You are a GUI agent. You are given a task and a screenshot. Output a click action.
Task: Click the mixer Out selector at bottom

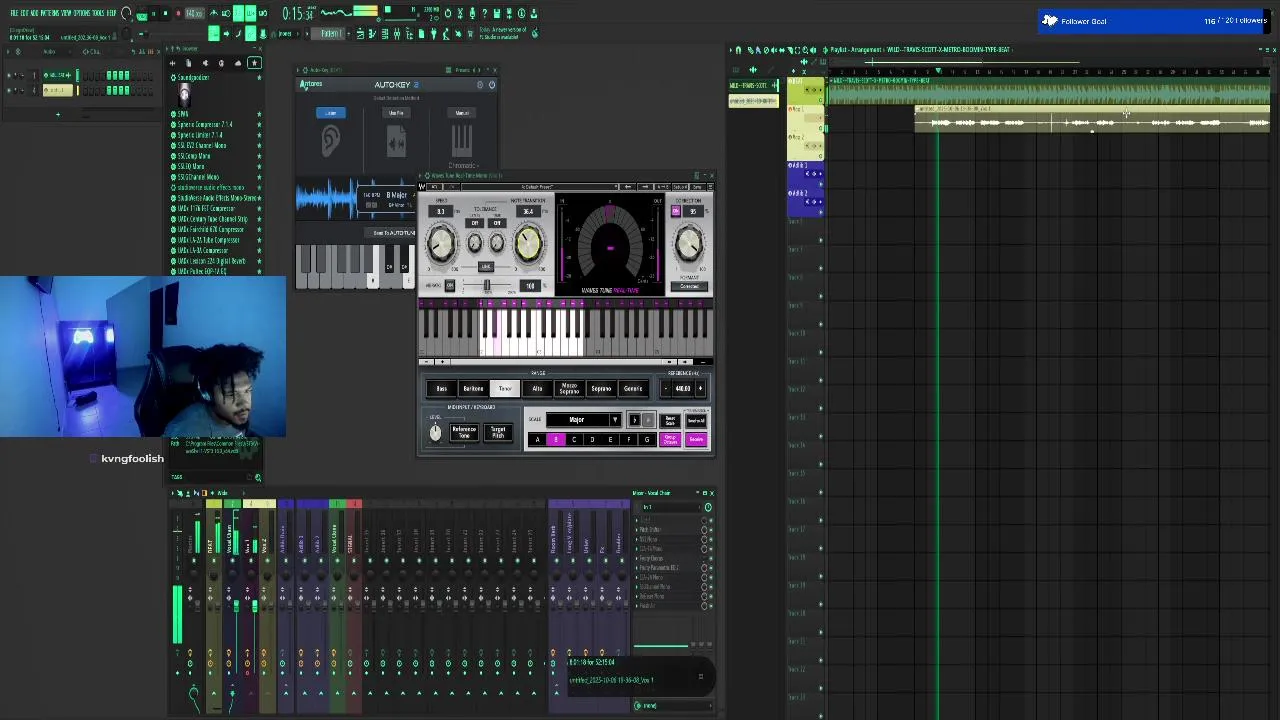pos(672,706)
